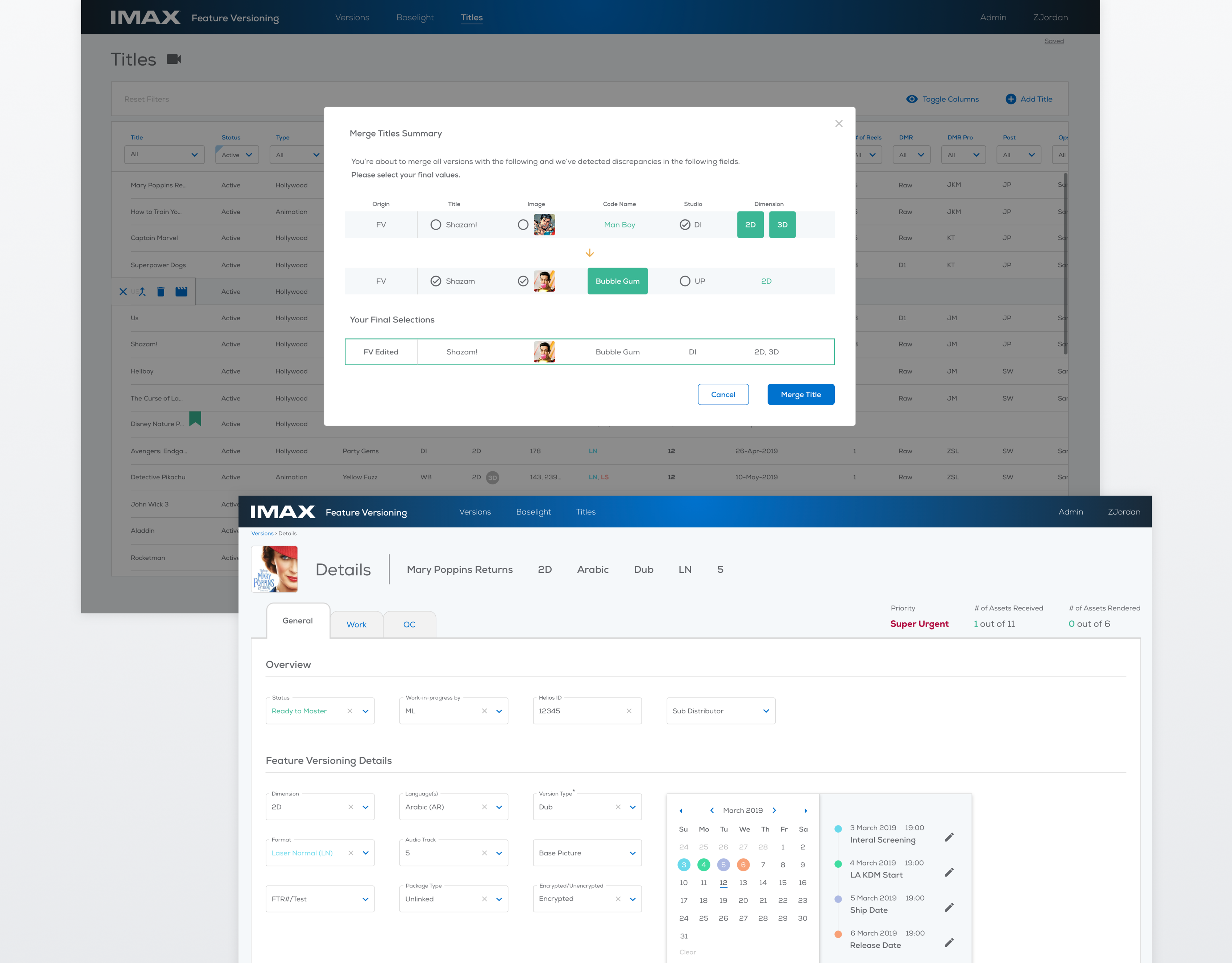Screen dimensions: 1232x963
Task: Click the 3D badge in Detective Pikachu row
Action: [x=493, y=478]
